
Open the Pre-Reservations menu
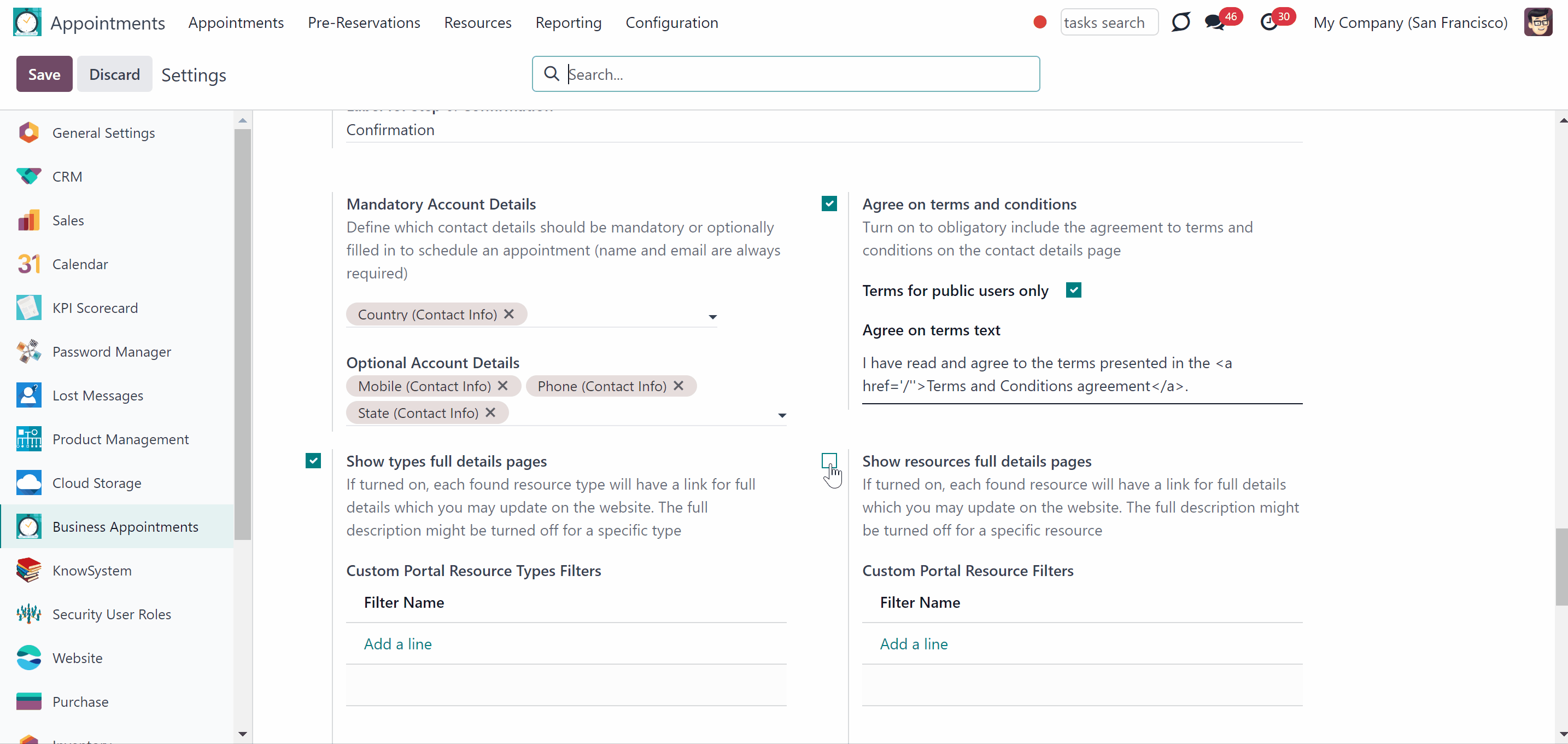(364, 22)
